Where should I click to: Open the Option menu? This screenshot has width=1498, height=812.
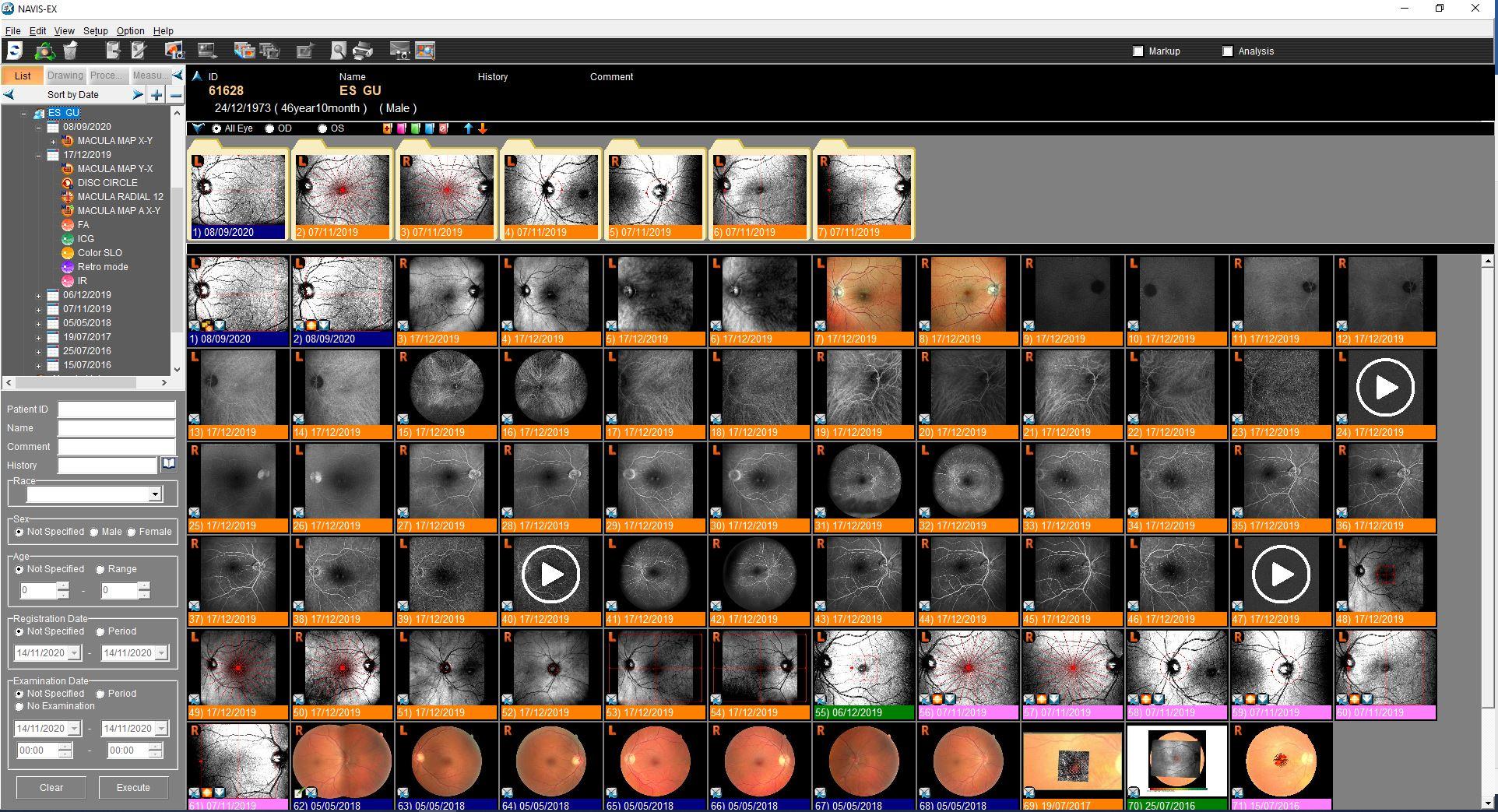(x=131, y=31)
